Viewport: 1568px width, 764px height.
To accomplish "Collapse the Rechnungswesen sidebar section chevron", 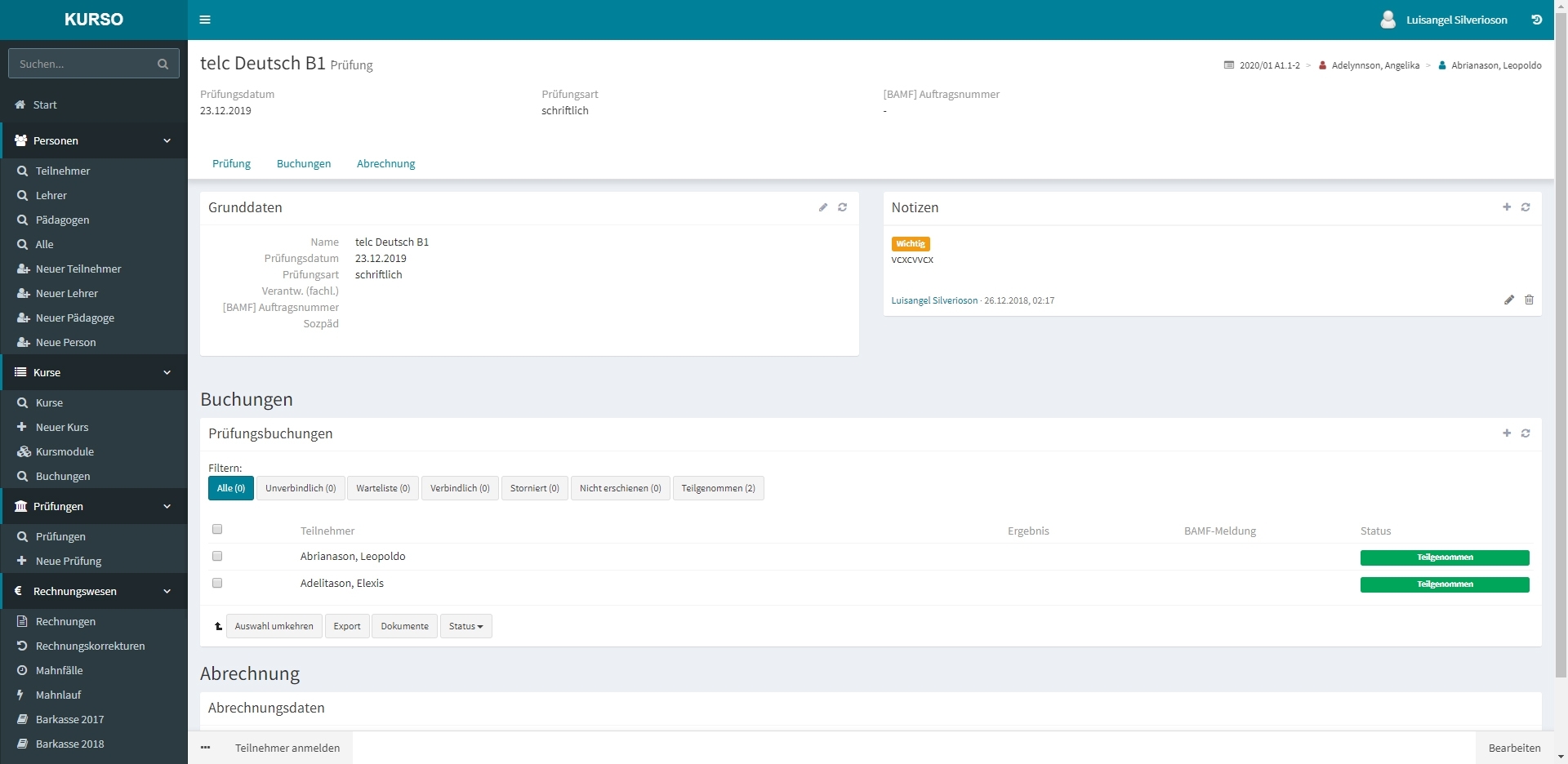I will 167,591.
